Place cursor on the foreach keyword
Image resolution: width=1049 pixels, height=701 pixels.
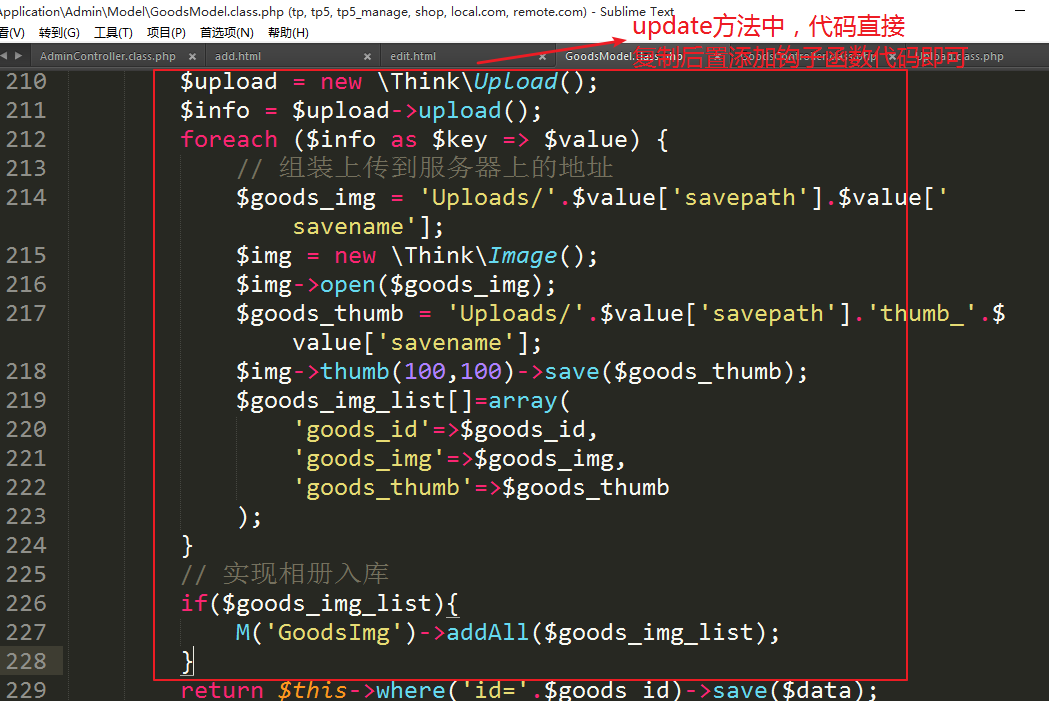point(229,139)
